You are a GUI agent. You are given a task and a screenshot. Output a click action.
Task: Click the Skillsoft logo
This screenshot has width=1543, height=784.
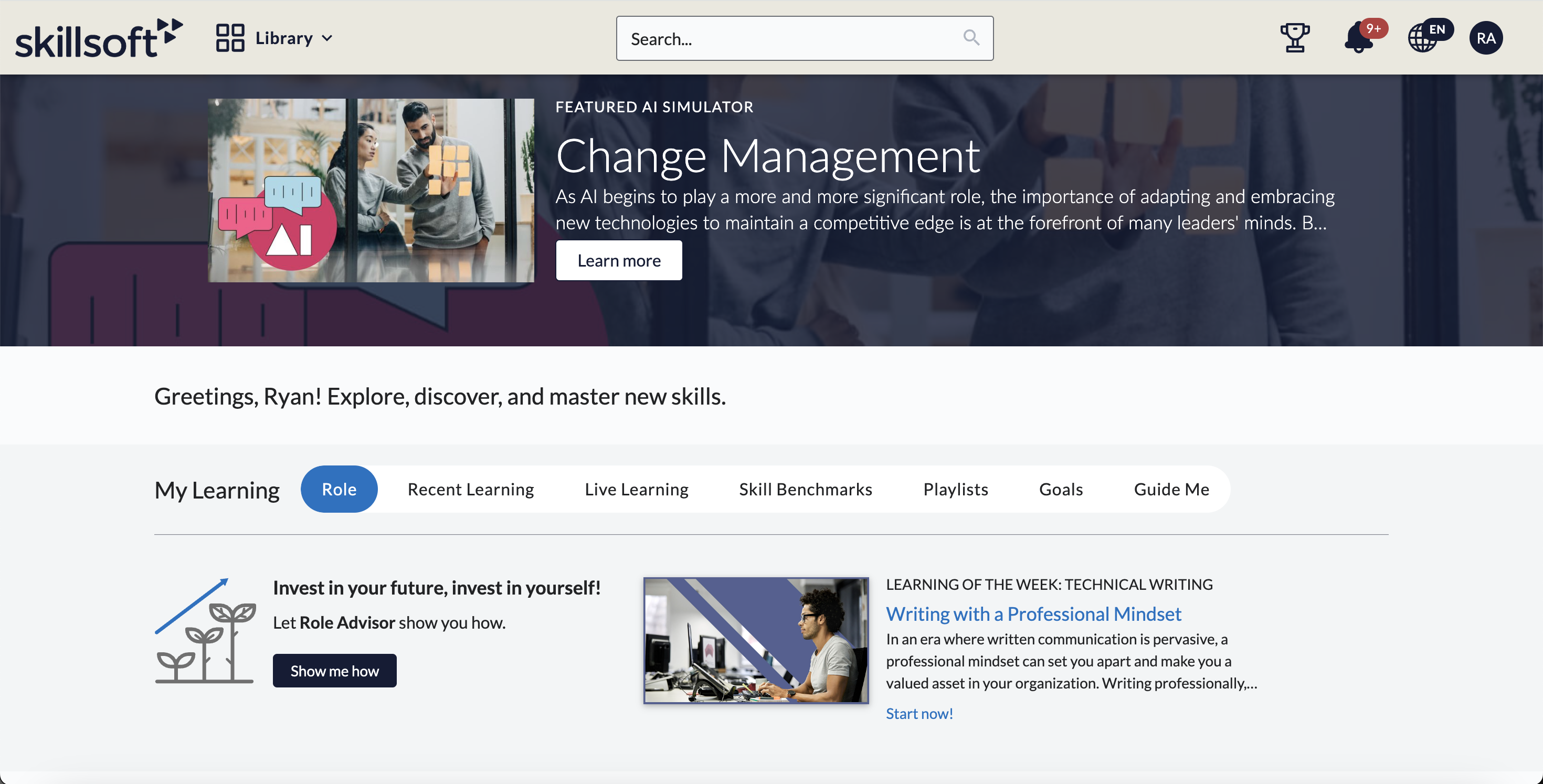pyautogui.click(x=98, y=37)
